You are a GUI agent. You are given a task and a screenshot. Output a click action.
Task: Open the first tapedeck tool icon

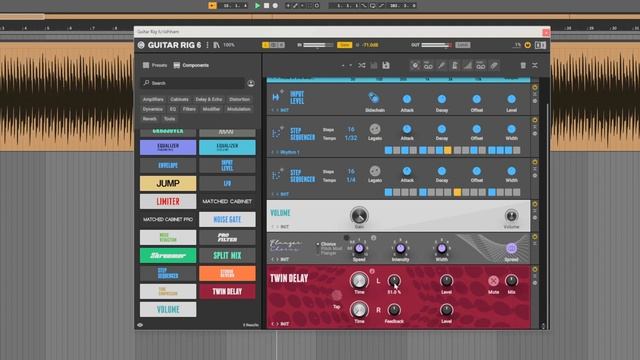[x=428, y=65]
